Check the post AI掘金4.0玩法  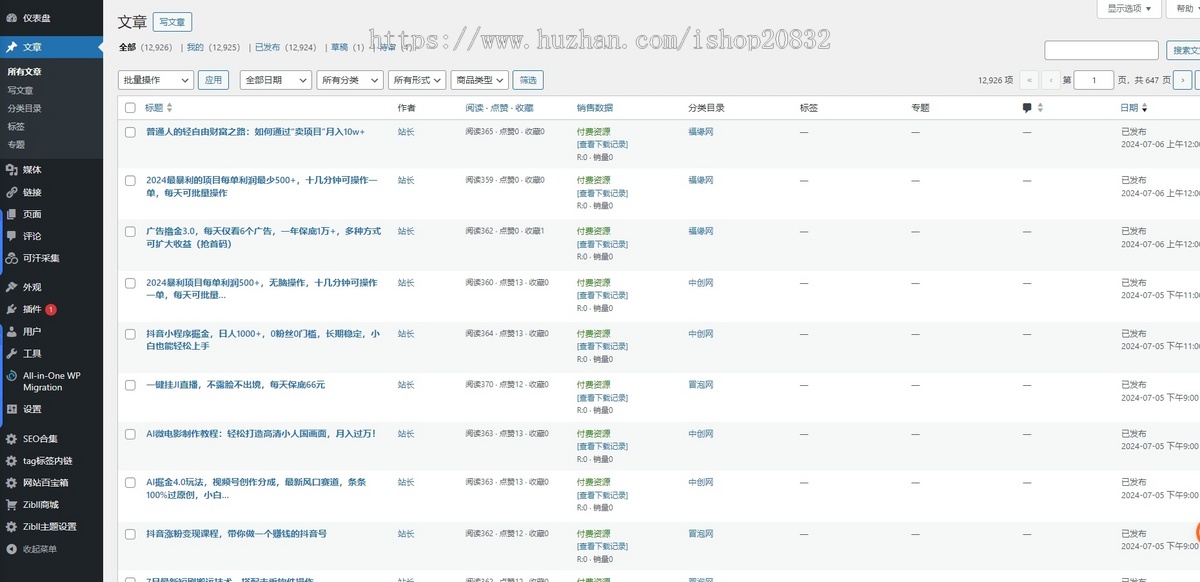tap(130, 483)
